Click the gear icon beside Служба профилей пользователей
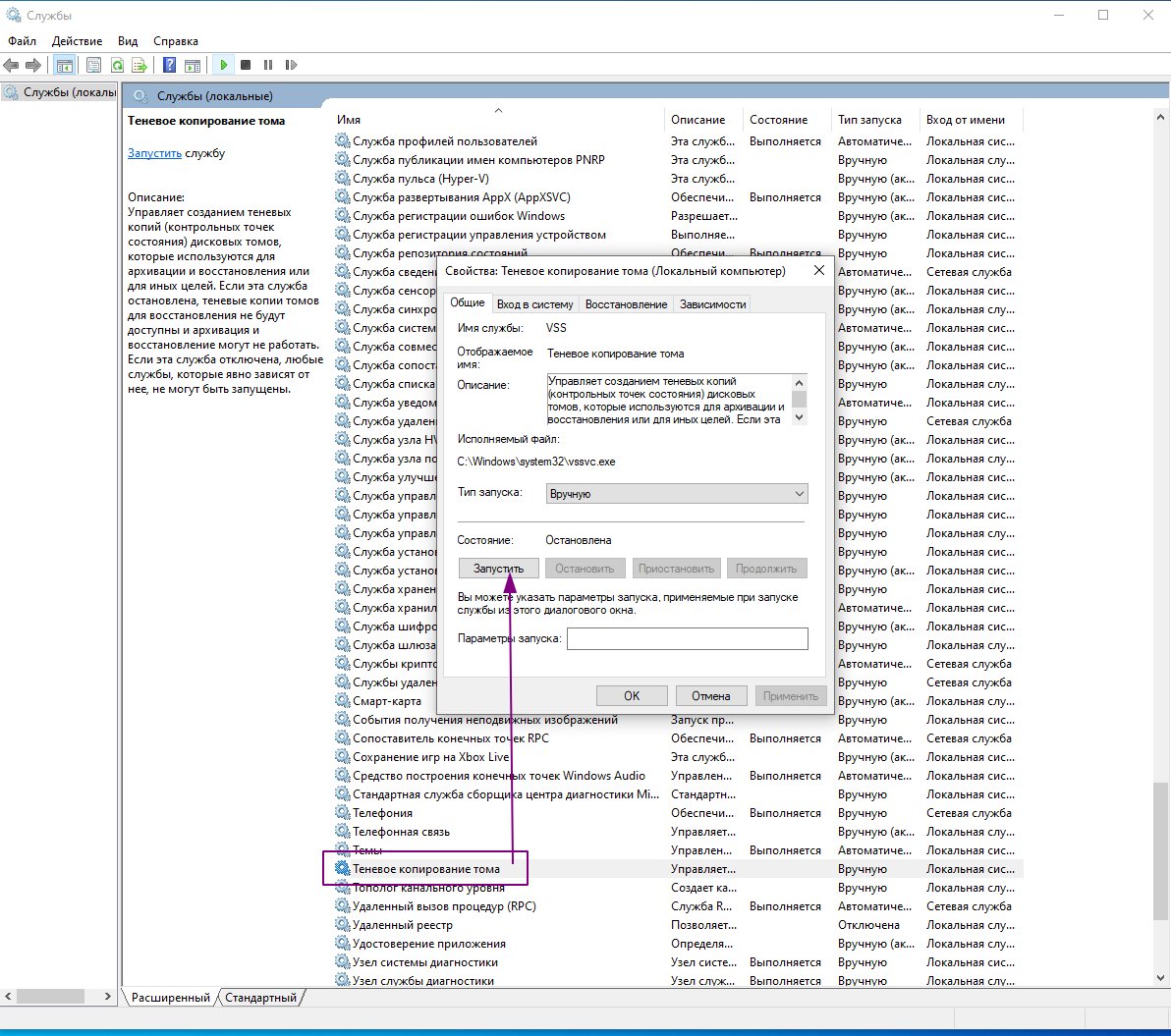 pyautogui.click(x=342, y=140)
